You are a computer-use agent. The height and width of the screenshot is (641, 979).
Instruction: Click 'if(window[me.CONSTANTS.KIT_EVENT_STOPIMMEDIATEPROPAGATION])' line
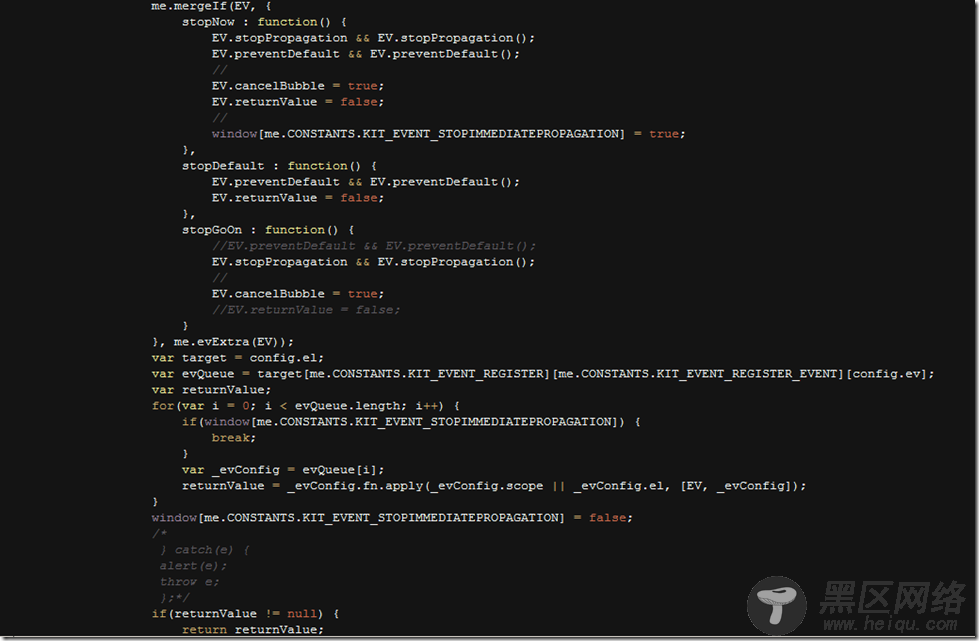411,422
